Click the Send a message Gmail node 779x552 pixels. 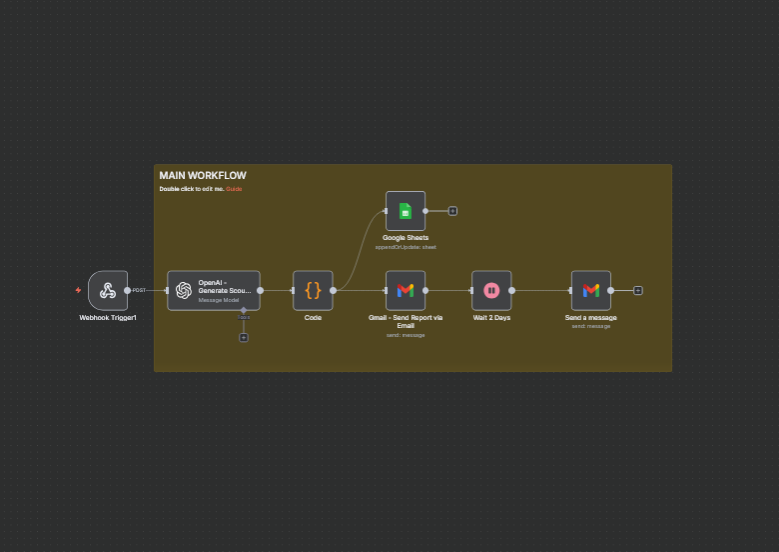pyautogui.click(x=590, y=290)
